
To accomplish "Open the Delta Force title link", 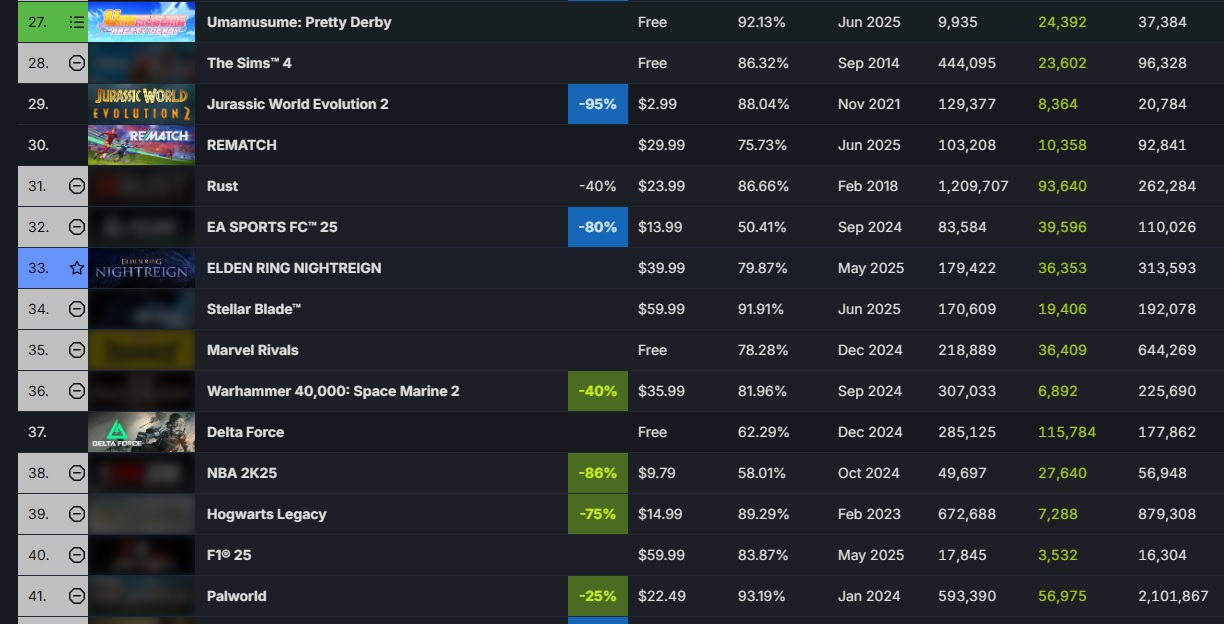I will click(245, 432).
